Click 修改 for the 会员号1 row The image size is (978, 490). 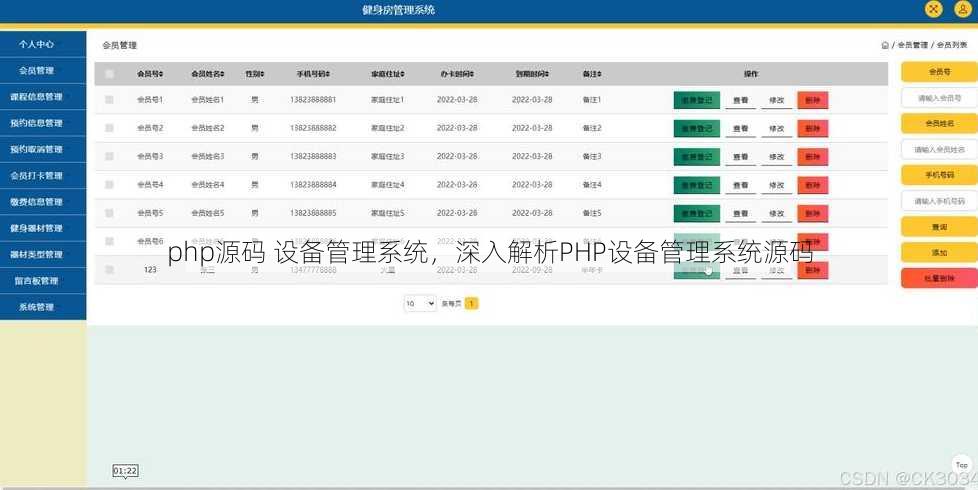pos(777,100)
